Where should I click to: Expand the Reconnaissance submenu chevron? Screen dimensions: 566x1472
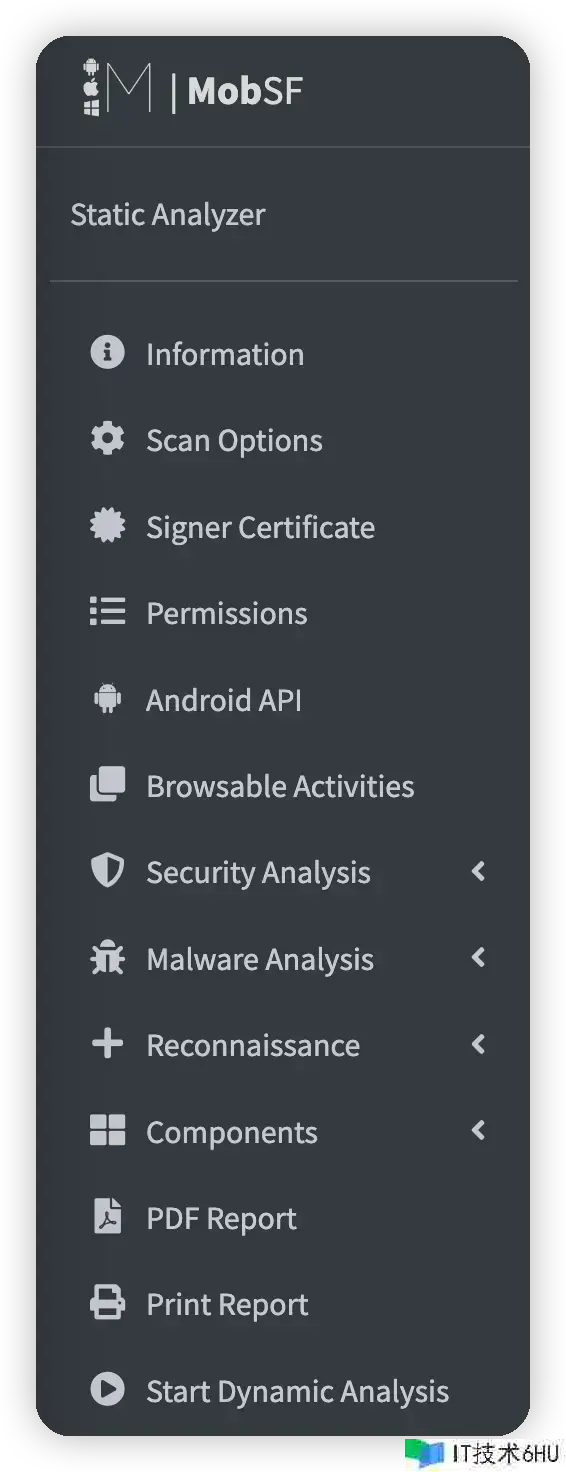[x=478, y=1044]
